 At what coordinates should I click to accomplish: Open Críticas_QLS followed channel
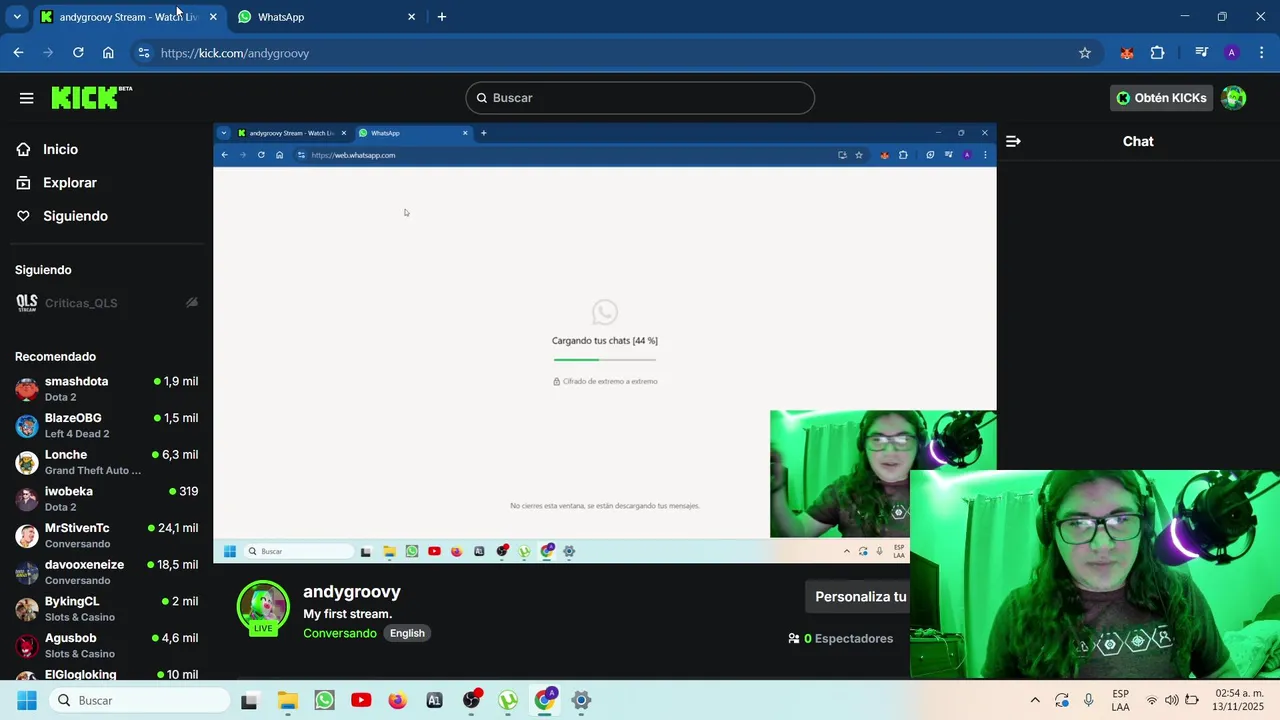(x=106, y=303)
